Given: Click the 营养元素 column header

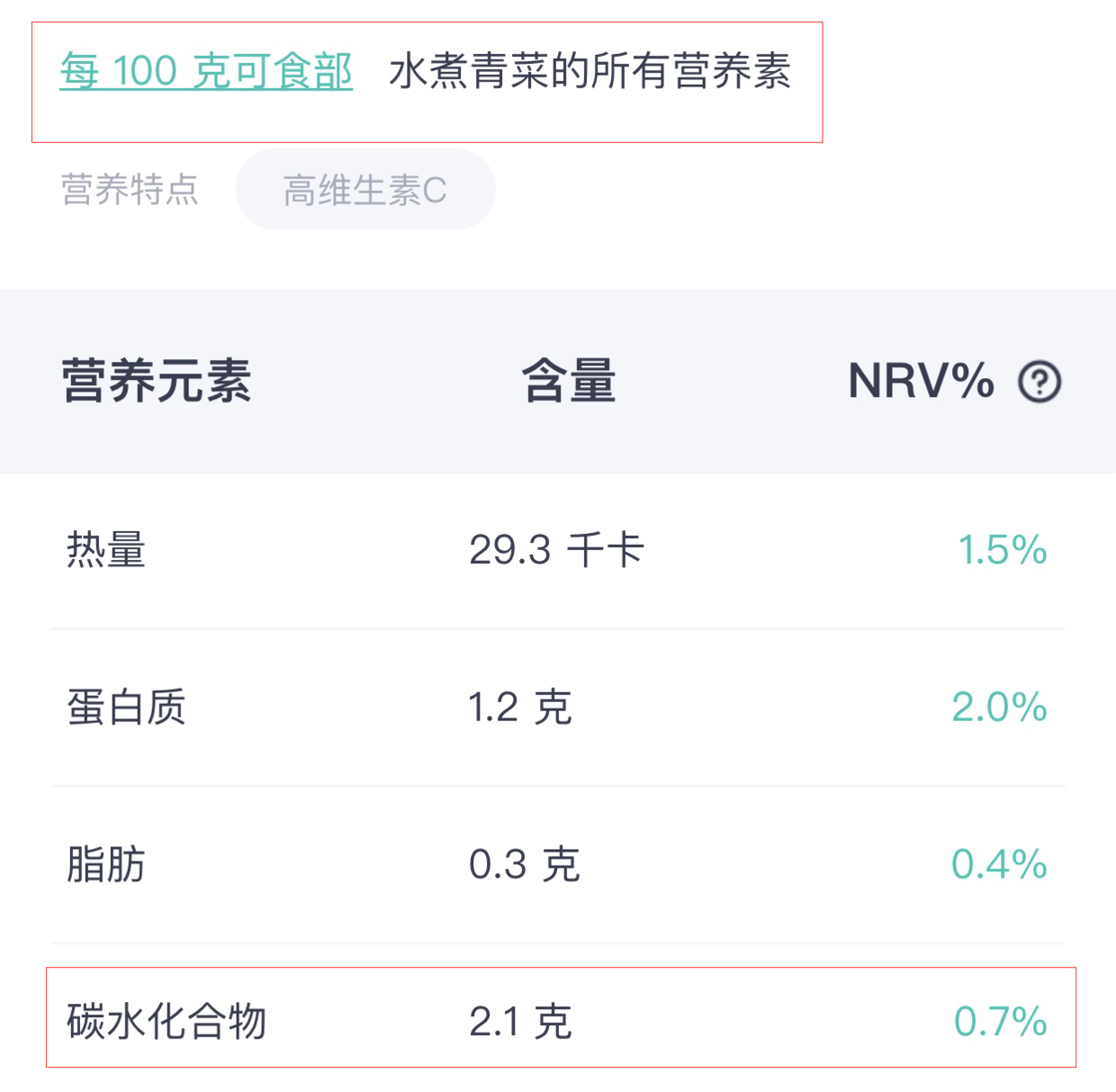Looking at the screenshot, I should 157,380.
